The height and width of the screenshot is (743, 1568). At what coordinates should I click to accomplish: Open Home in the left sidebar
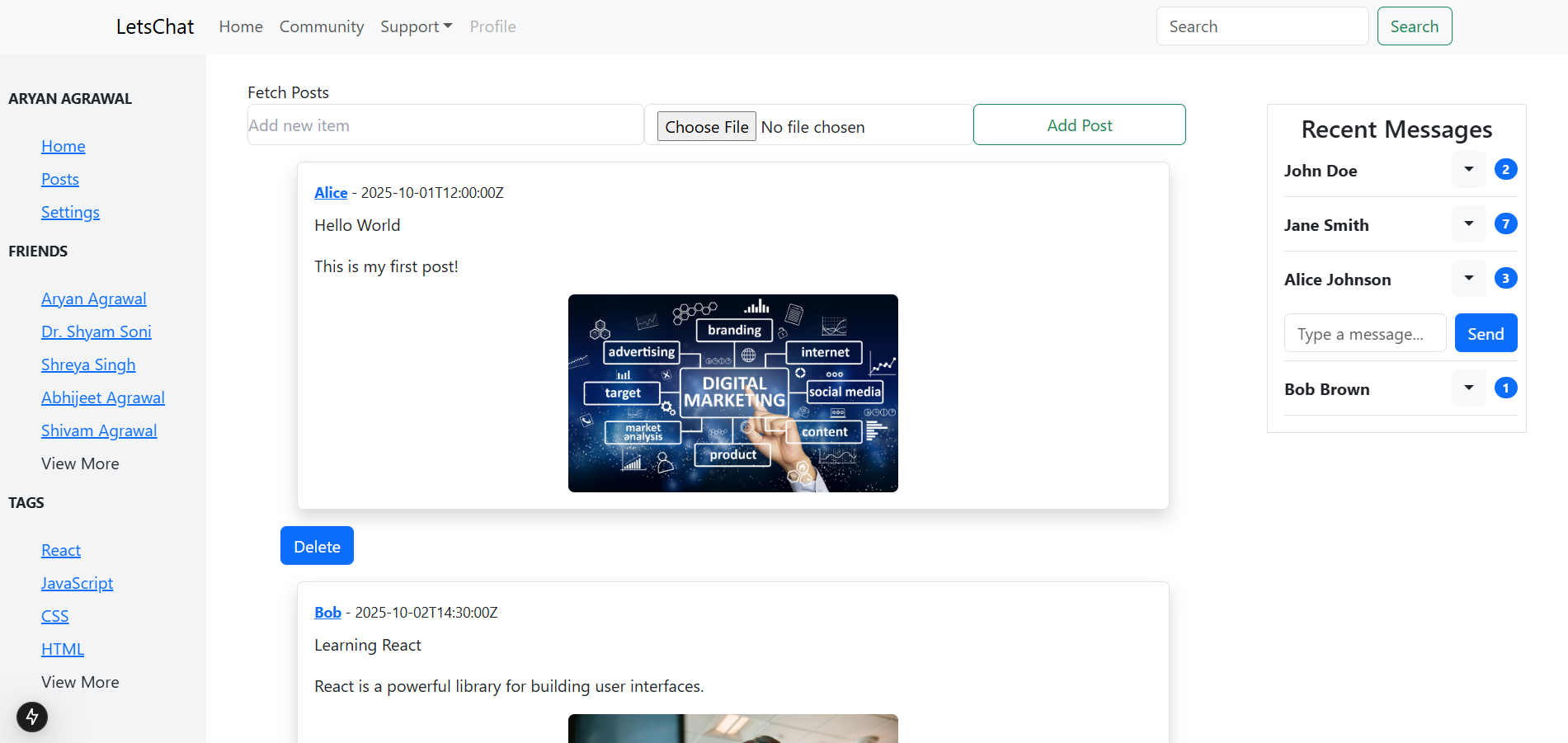(x=64, y=146)
